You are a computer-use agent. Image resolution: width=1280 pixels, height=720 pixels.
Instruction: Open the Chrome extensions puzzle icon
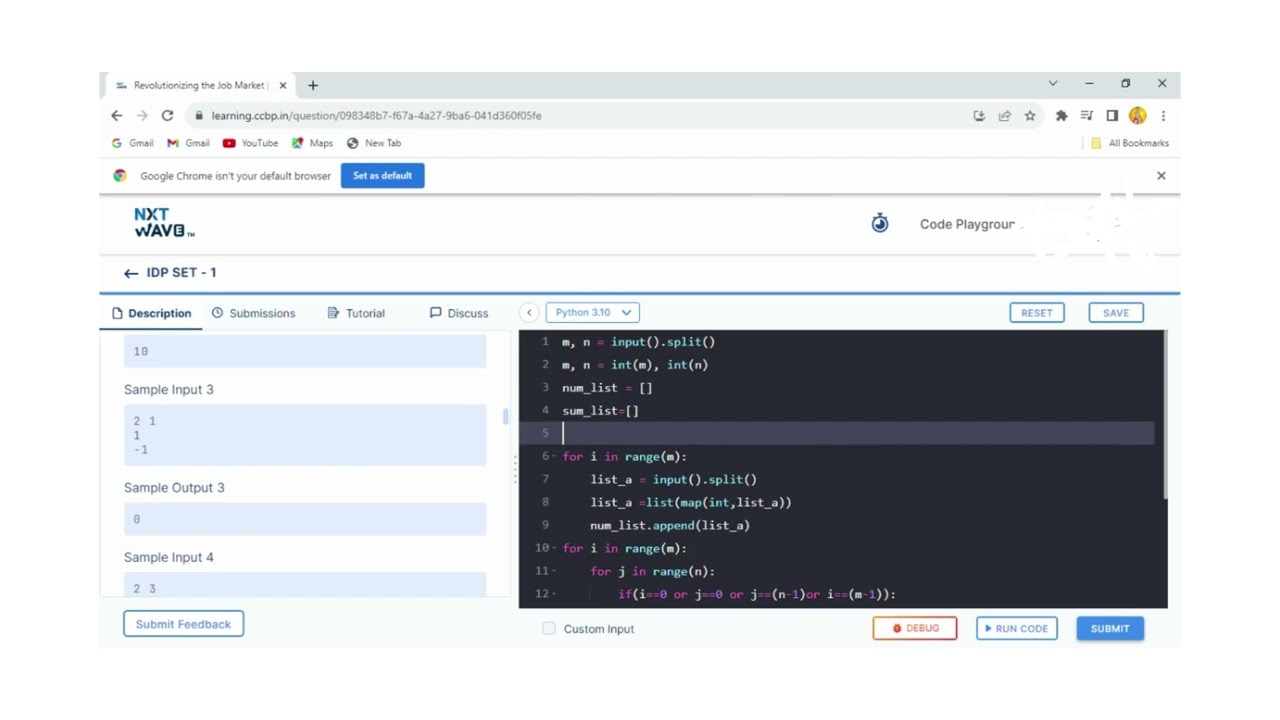point(1061,116)
